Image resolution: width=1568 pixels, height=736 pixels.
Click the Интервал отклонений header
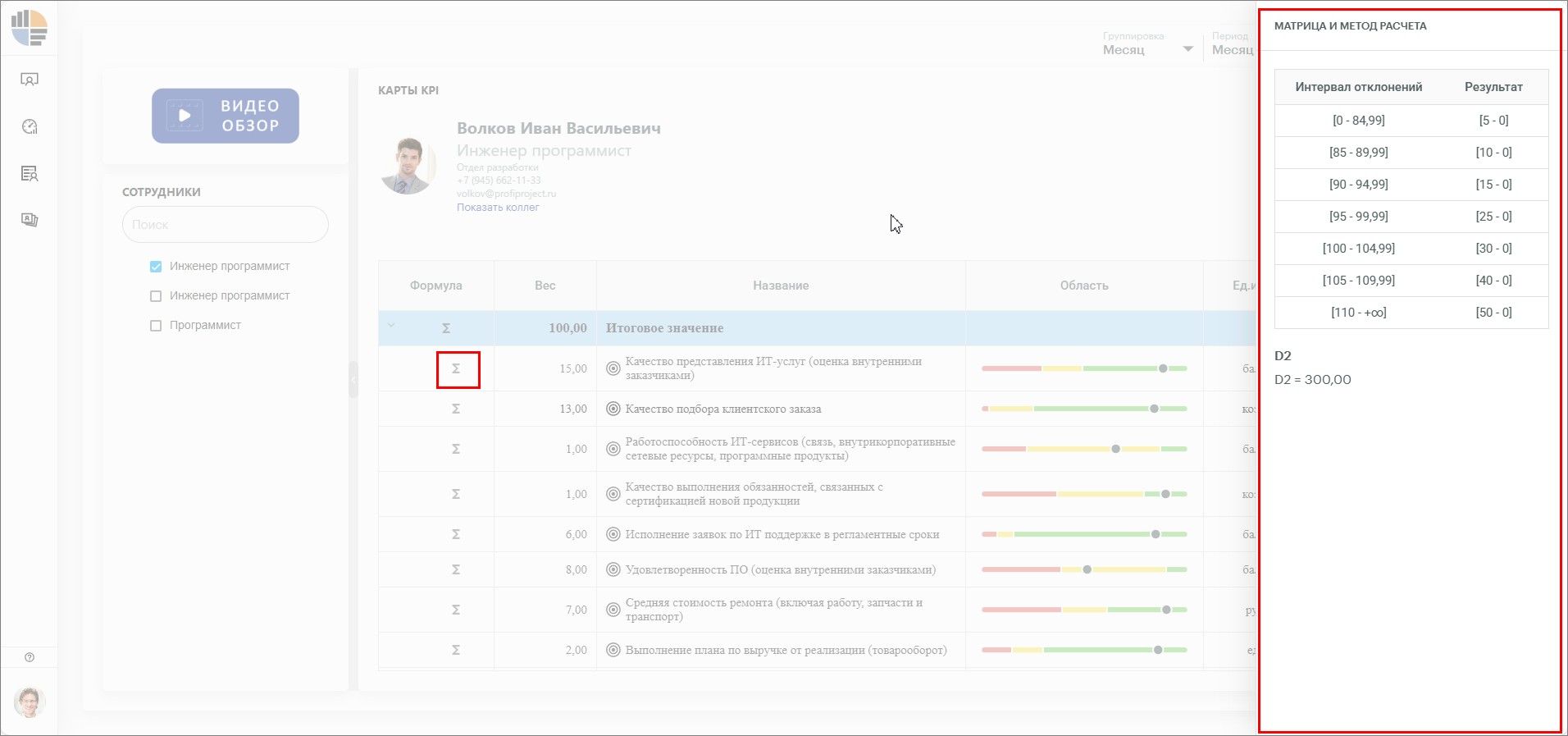tap(1359, 87)
